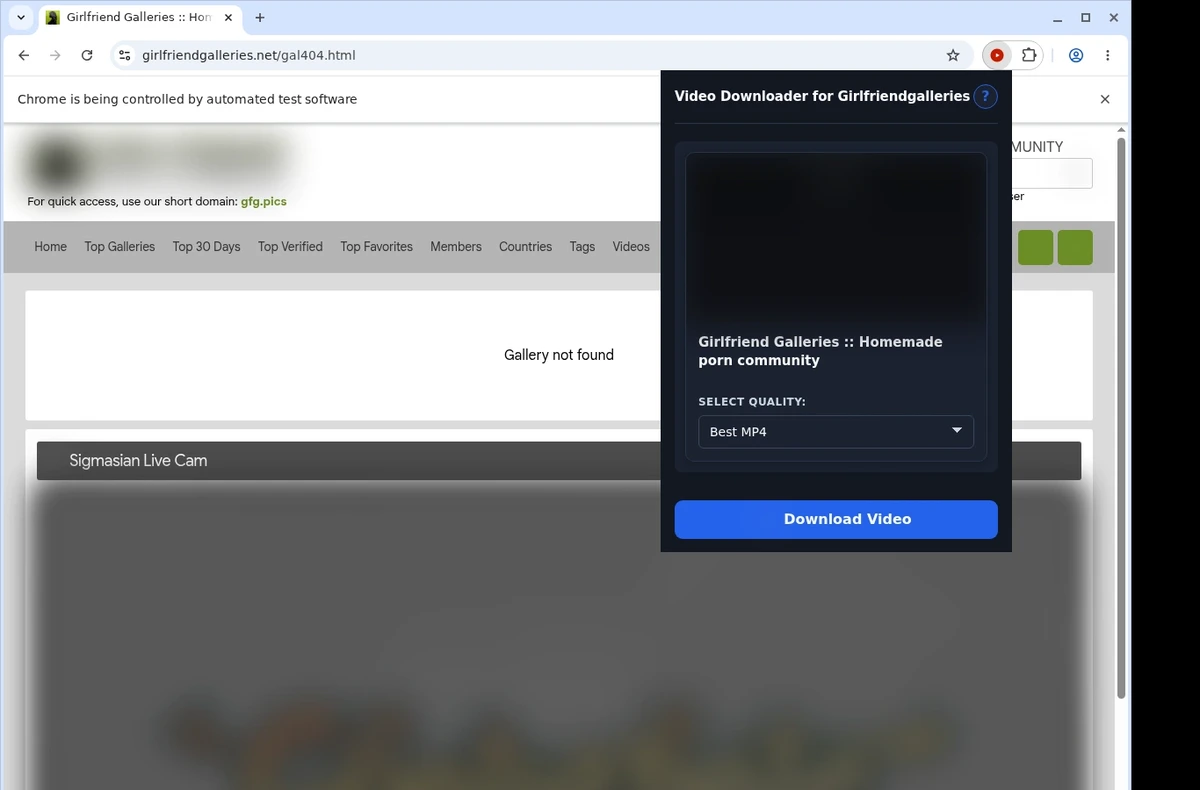Click the browser back arrow
The height and width of the screenshot is (790, 1200).
[24, 56]
